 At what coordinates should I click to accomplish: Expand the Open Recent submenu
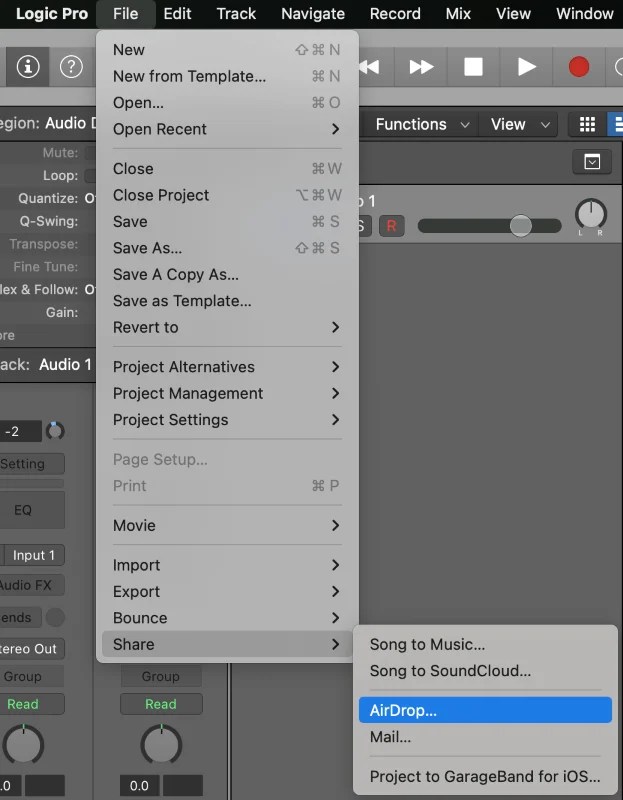(227, 129)
